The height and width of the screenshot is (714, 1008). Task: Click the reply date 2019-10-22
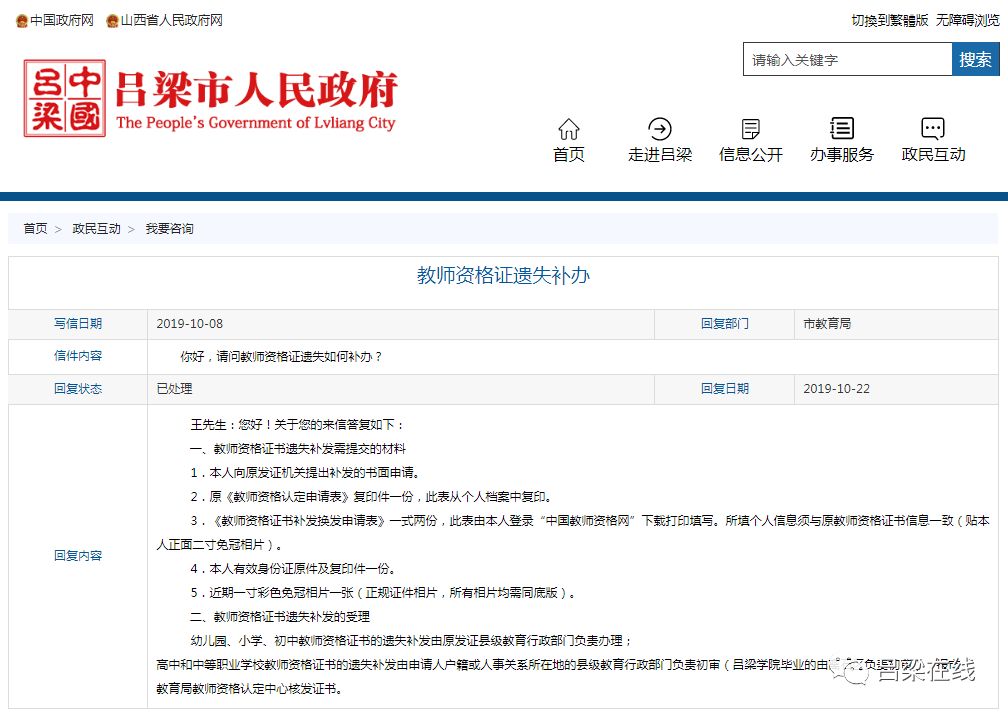(x=836, y=389)
